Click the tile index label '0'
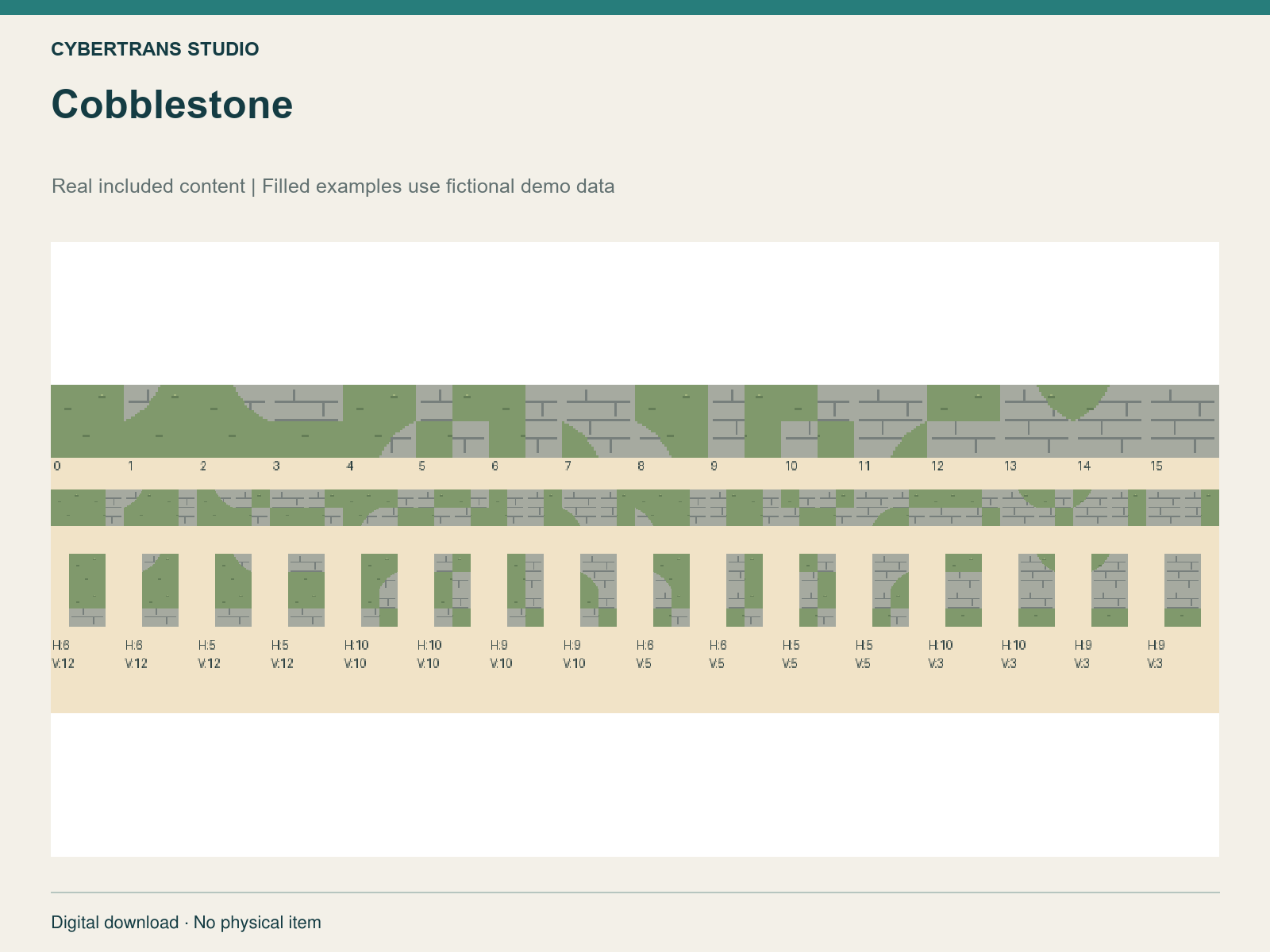The height and width of the screenshot is (952, 1270). tap(57, 466)
